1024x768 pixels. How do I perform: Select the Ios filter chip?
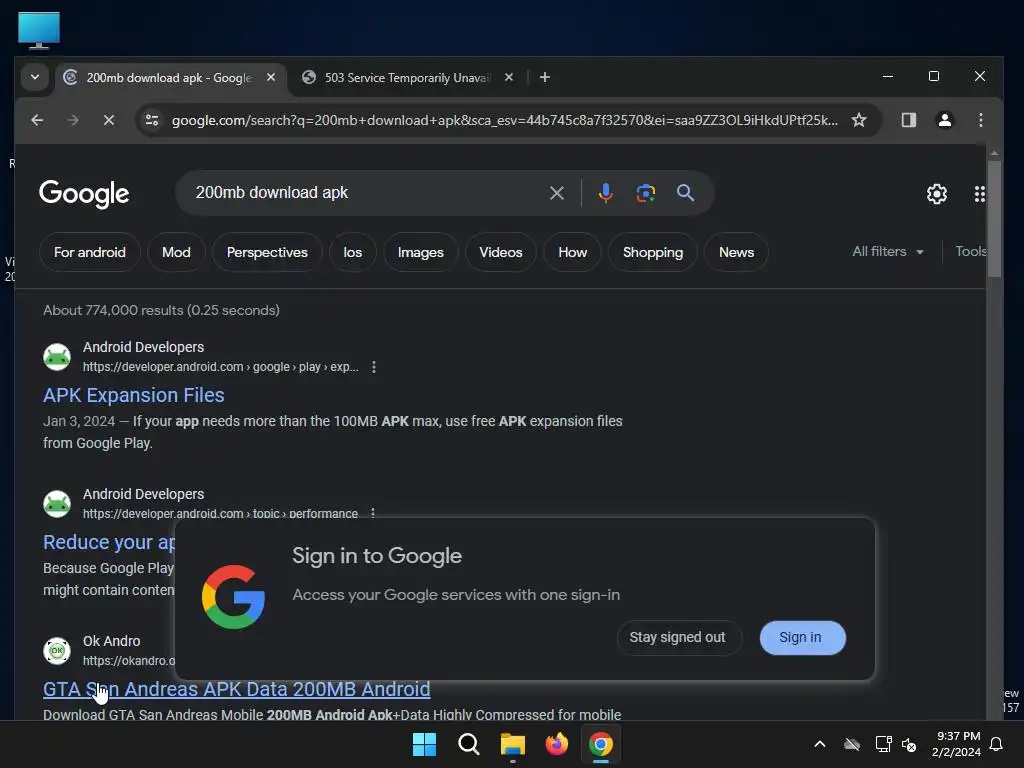[x=353, y=252]
